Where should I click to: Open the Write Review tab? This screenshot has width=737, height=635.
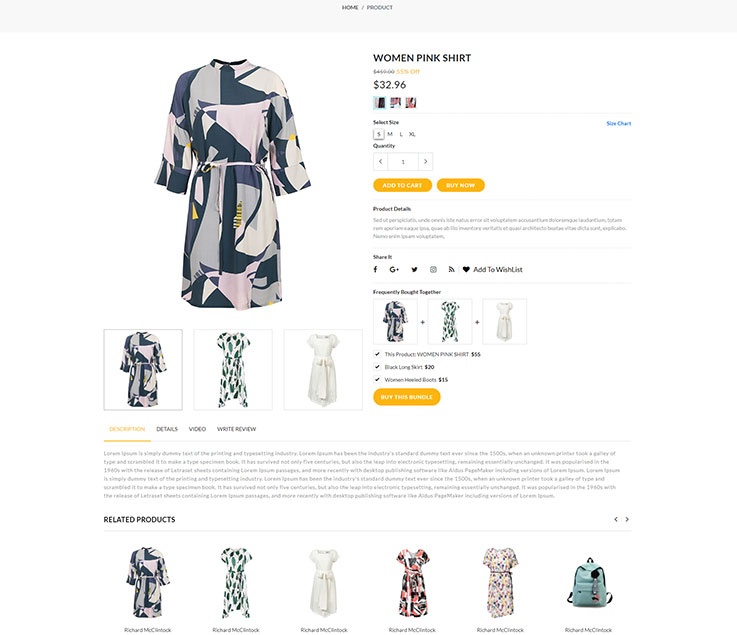[x=236, y=429]
